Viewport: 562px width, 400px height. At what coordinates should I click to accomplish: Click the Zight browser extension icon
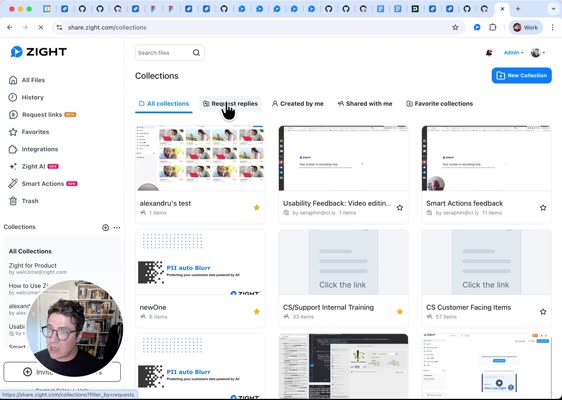[477, 27]
